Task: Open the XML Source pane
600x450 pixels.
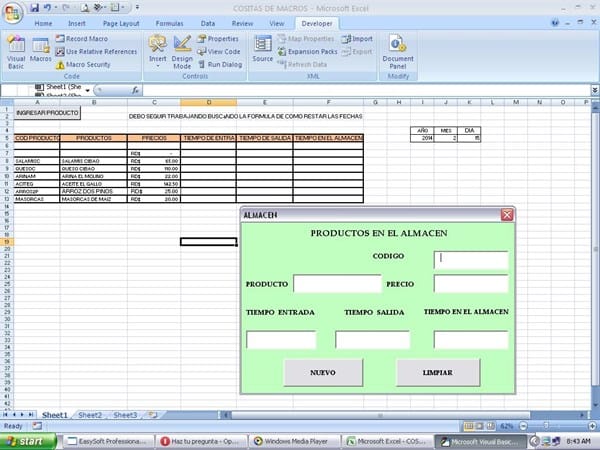Action: [x=262, y=49]
